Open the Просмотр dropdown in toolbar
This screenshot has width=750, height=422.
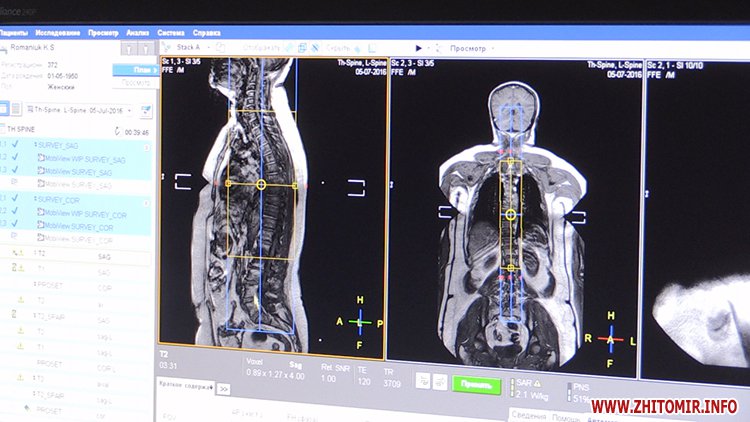(x=472, y=48)
